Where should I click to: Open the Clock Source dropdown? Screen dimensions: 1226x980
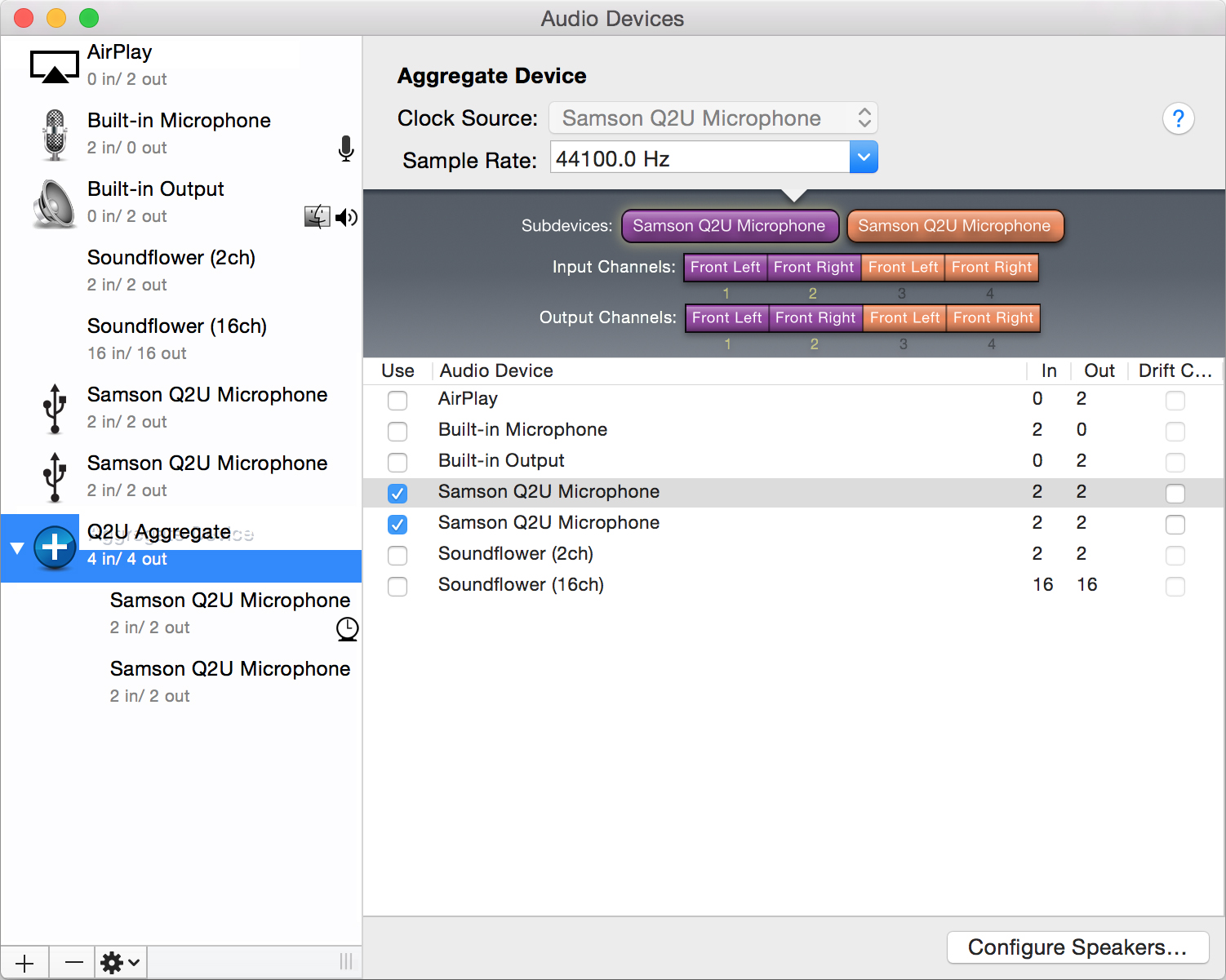tap(713, 118)
